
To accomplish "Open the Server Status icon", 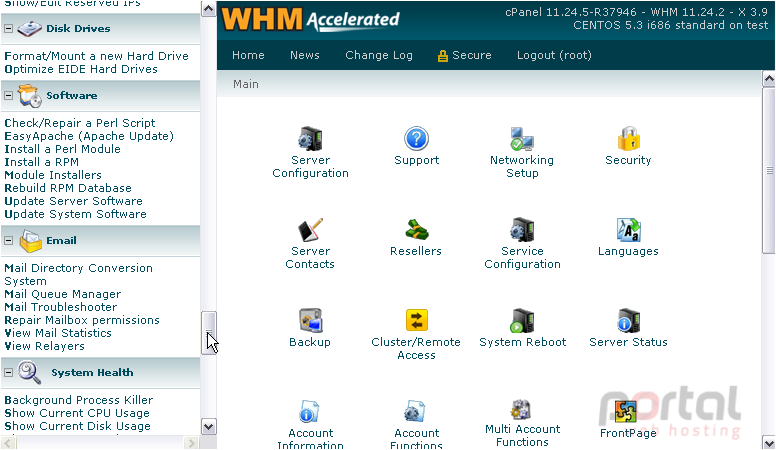I will [629, 321].
